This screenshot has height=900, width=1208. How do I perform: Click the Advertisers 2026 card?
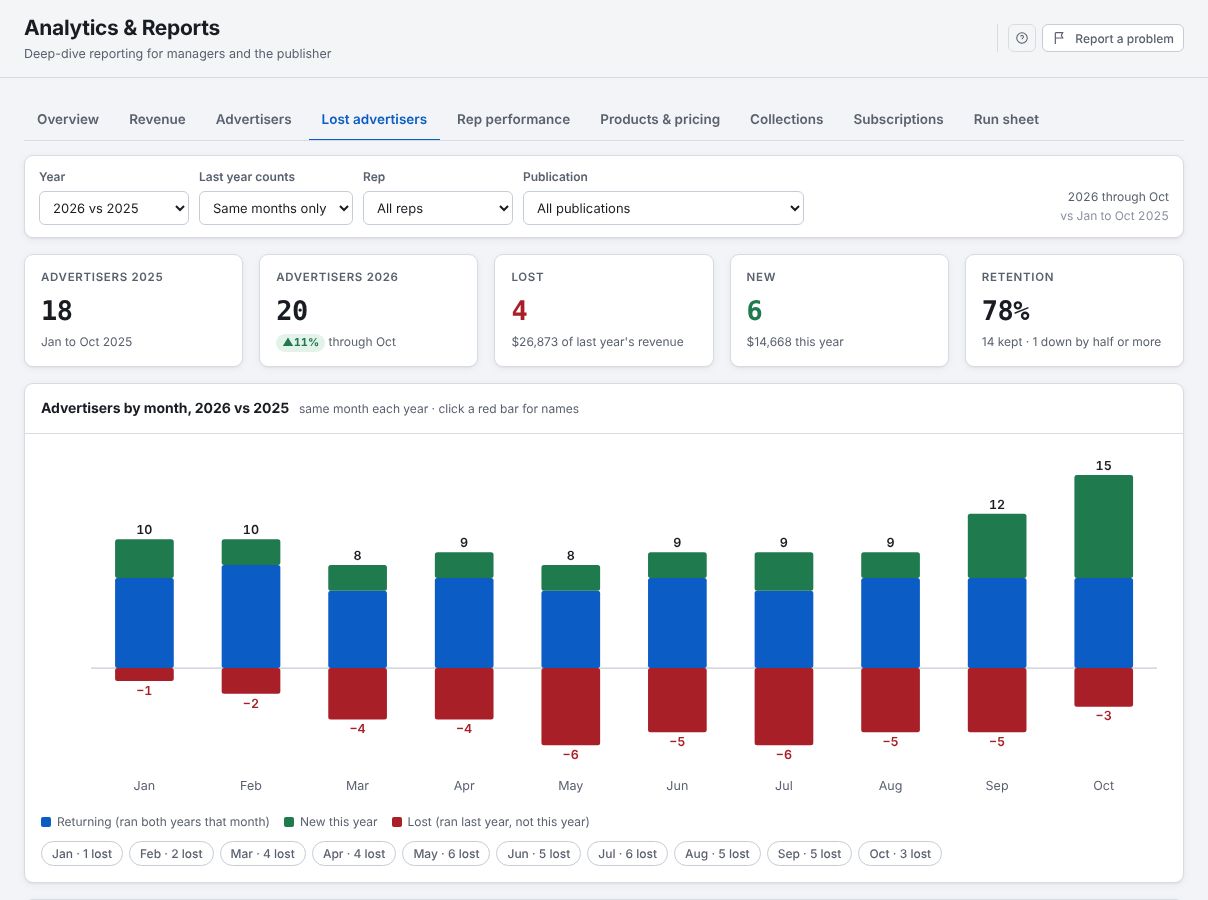click(x=369, y=311)
